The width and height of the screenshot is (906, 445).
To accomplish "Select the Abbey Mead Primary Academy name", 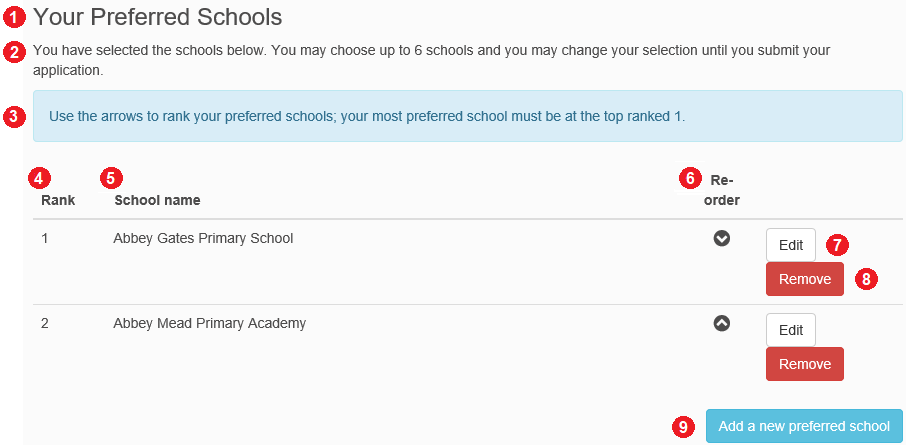I will coord(209,324).
